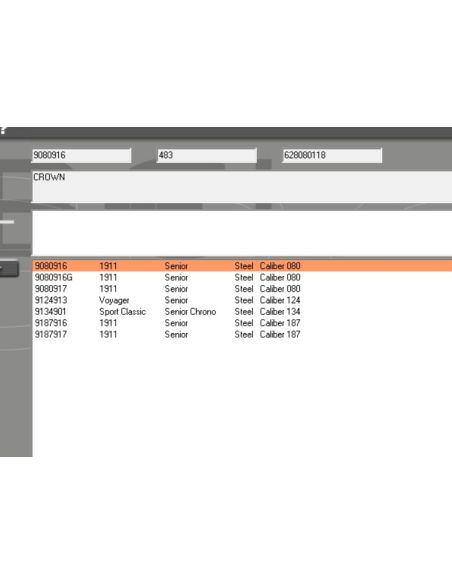The image size is (452, 584).
Task: Click Caliber 134 cell
Action: pyautogui.click(x=280, y=312)
